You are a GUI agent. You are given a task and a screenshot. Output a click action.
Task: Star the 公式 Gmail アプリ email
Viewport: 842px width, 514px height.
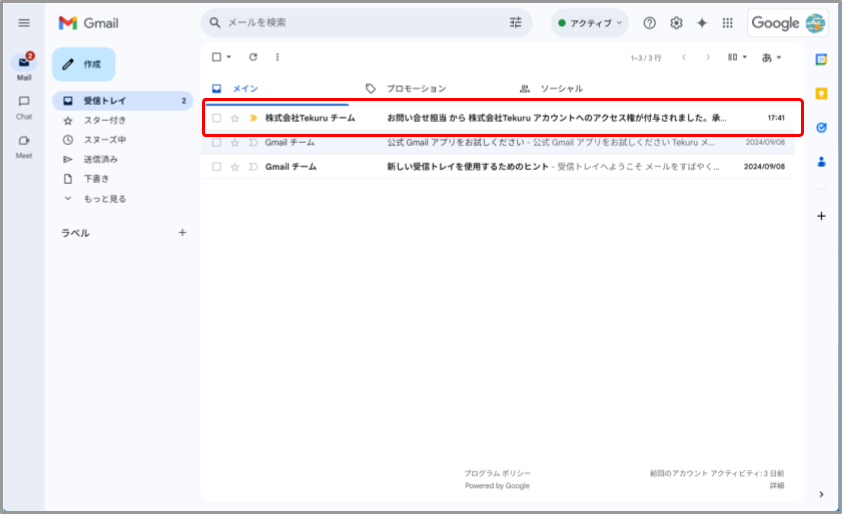[235, 142]
